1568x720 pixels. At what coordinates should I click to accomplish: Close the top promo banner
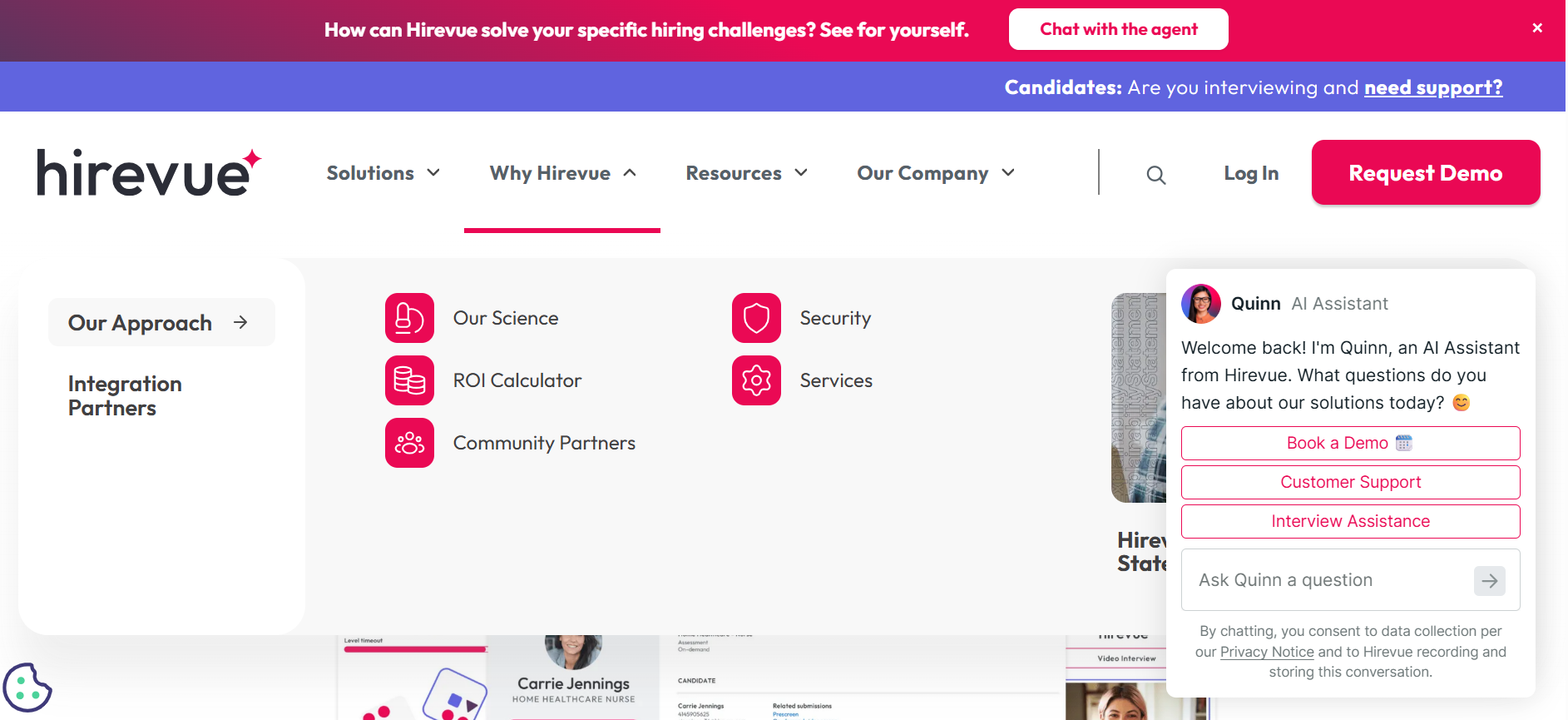(x=1537, y=28)
